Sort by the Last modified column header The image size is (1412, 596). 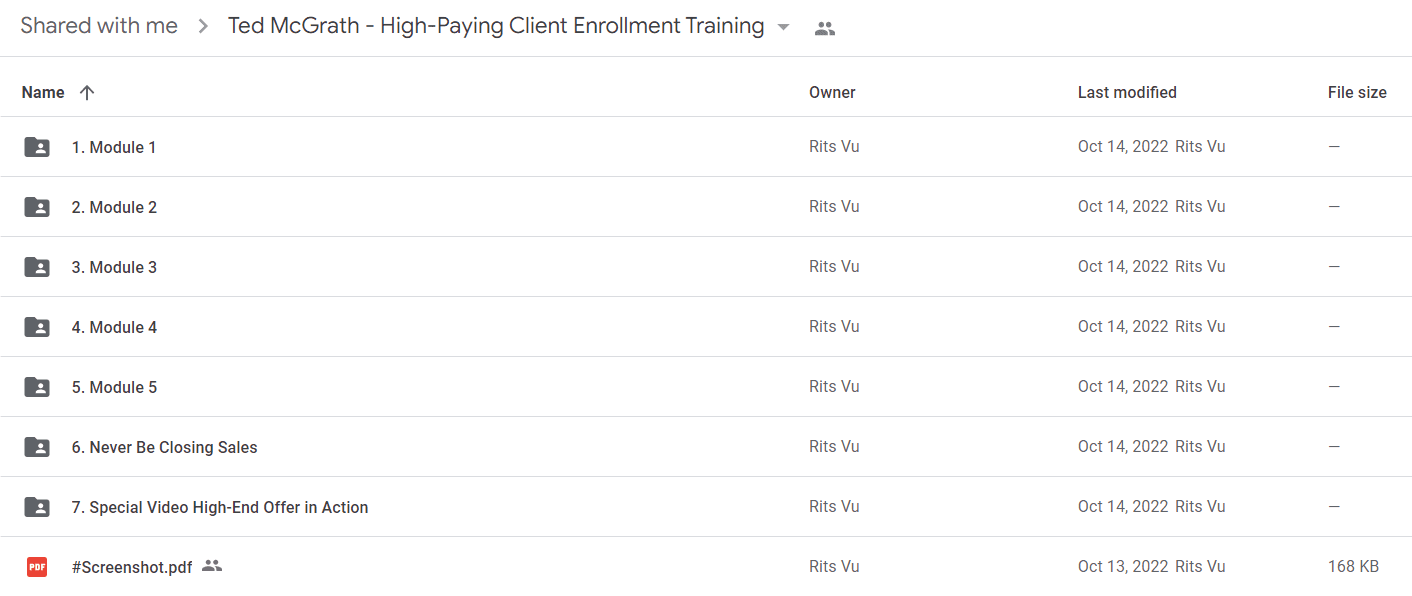point(1127,92)
